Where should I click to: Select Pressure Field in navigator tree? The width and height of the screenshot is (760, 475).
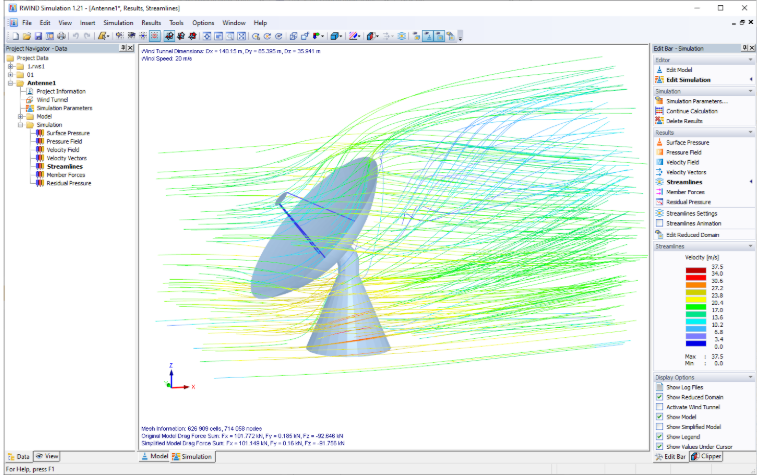[64, 142]
